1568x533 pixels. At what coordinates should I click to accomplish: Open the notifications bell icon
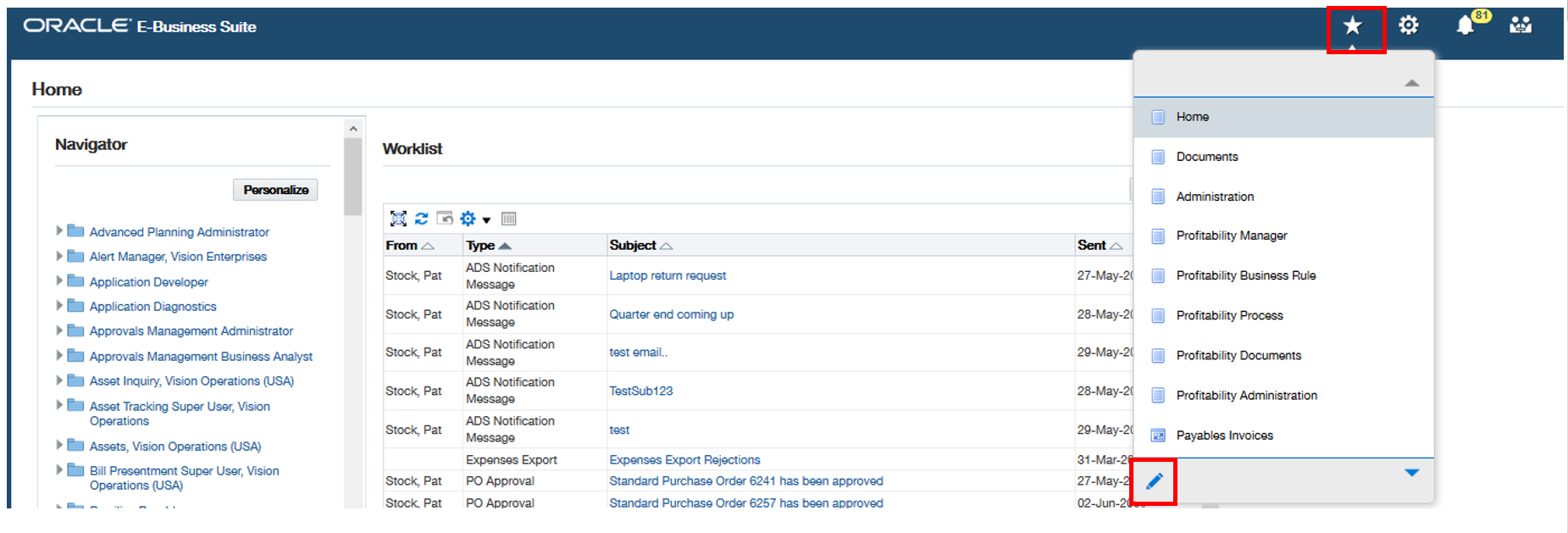click(x=1465, y=25)
